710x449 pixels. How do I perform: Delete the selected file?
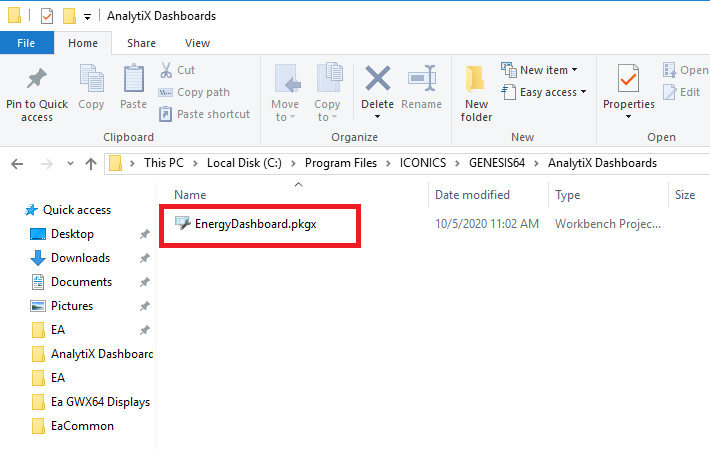pyautogui.click(x=377, y=86)
